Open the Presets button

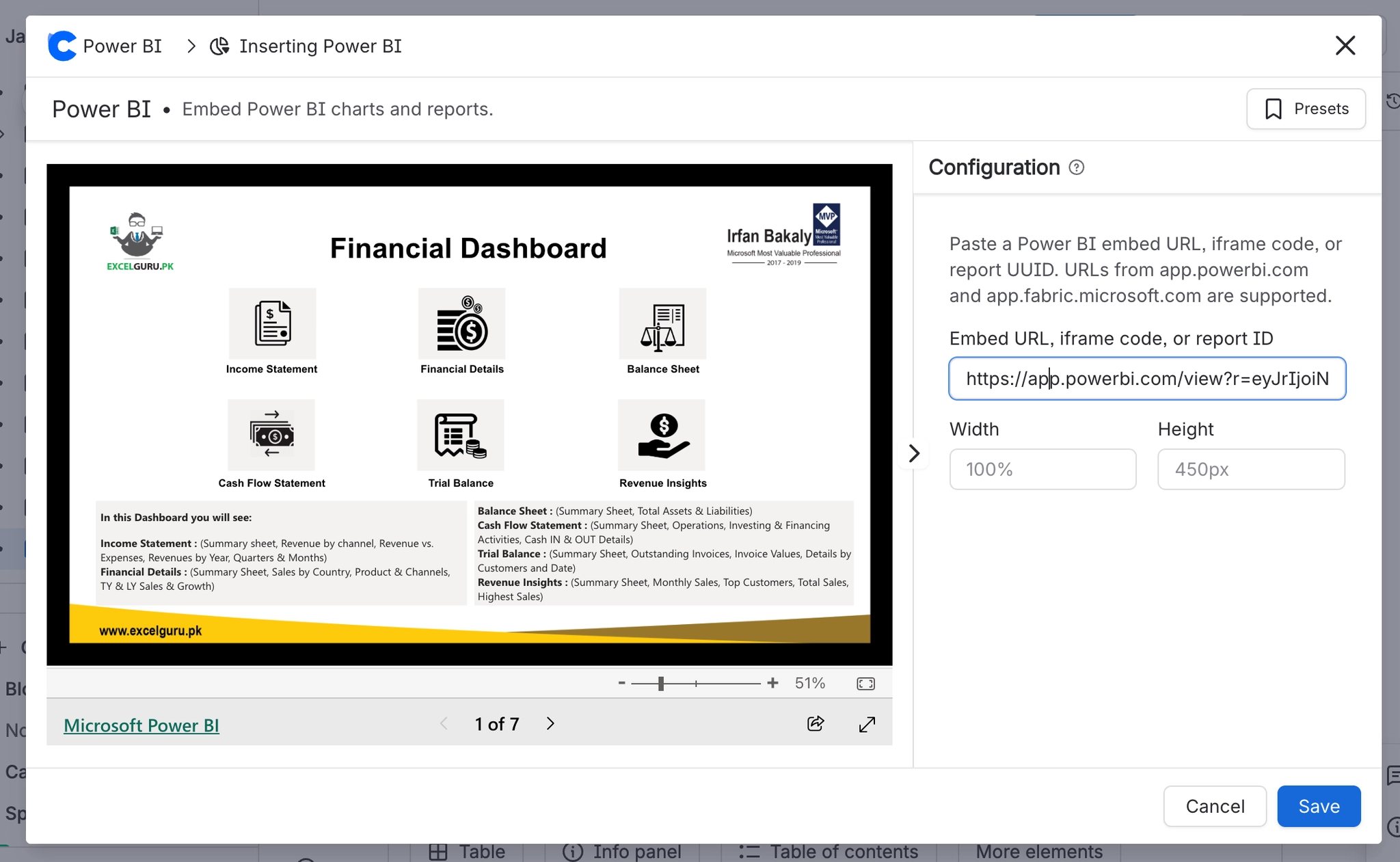click(1306, 109)
